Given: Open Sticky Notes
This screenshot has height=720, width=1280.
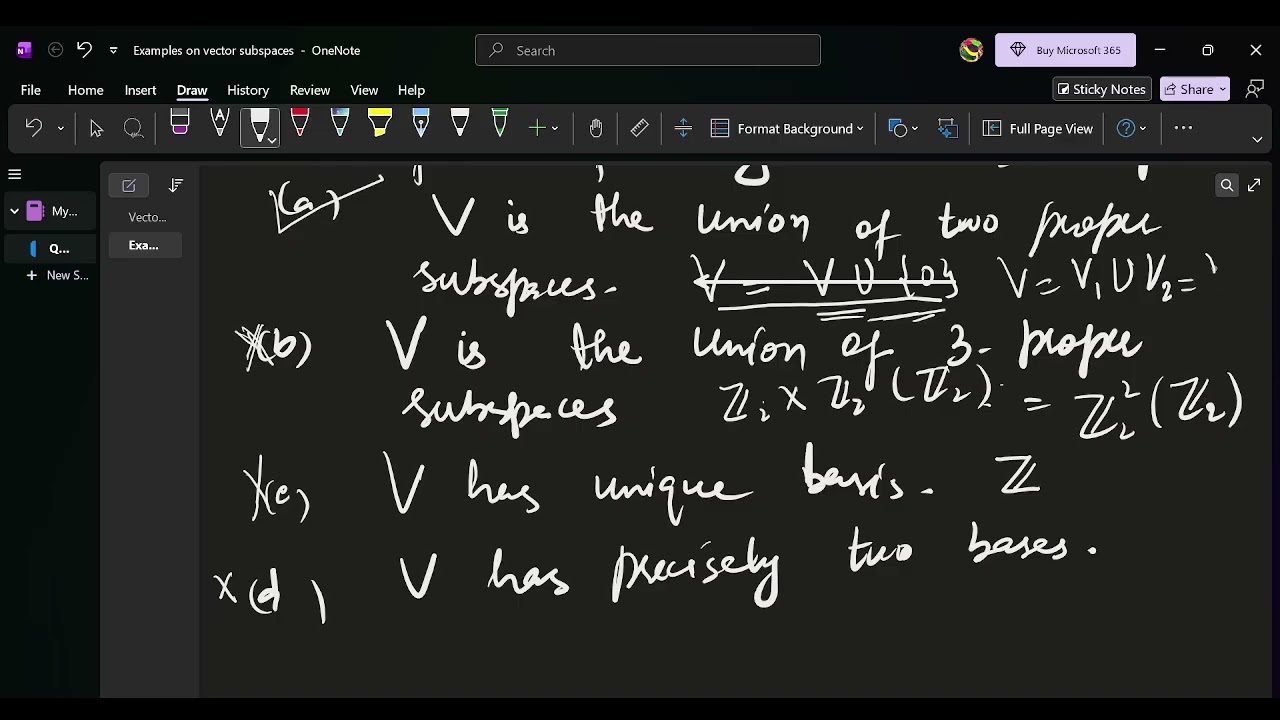Looking at the screenshot, I should point(1102,89).
